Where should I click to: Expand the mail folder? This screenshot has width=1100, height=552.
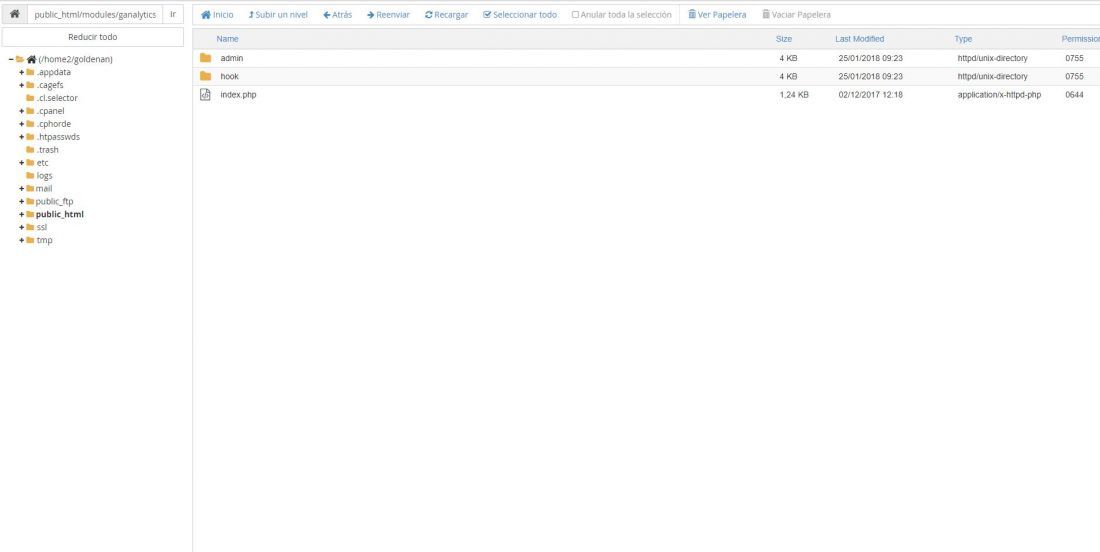(x=22, y=189)
